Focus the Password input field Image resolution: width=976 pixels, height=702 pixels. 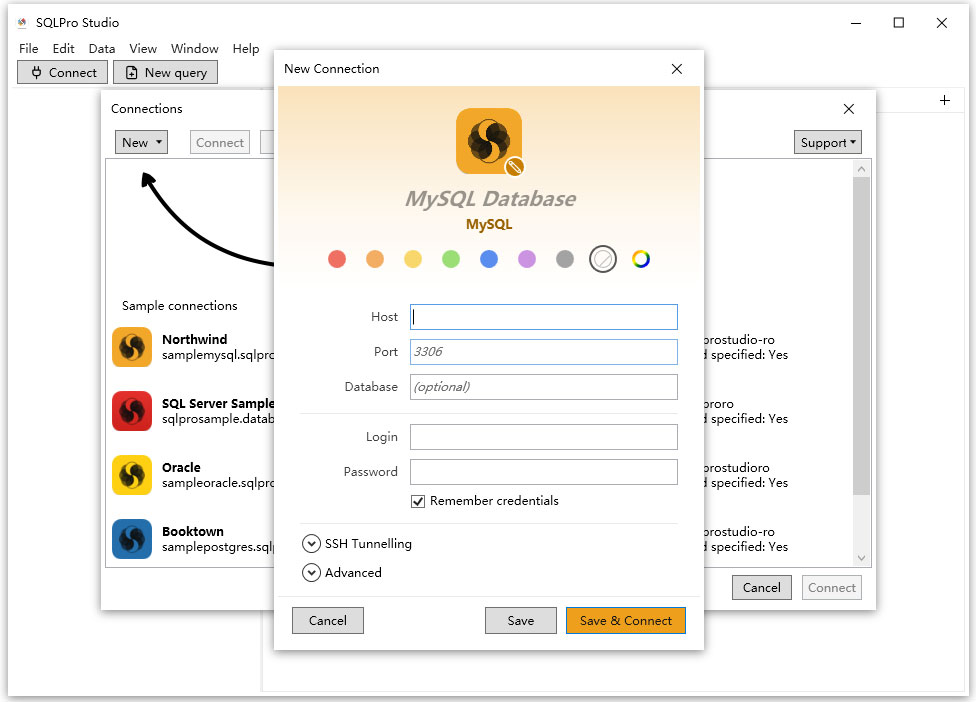pos(543,472)
